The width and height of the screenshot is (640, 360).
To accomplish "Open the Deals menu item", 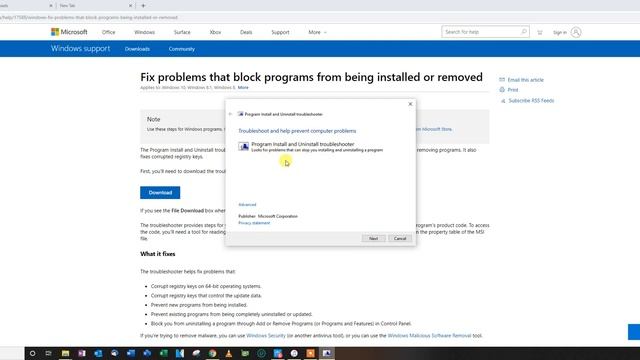I will (246, 32).
